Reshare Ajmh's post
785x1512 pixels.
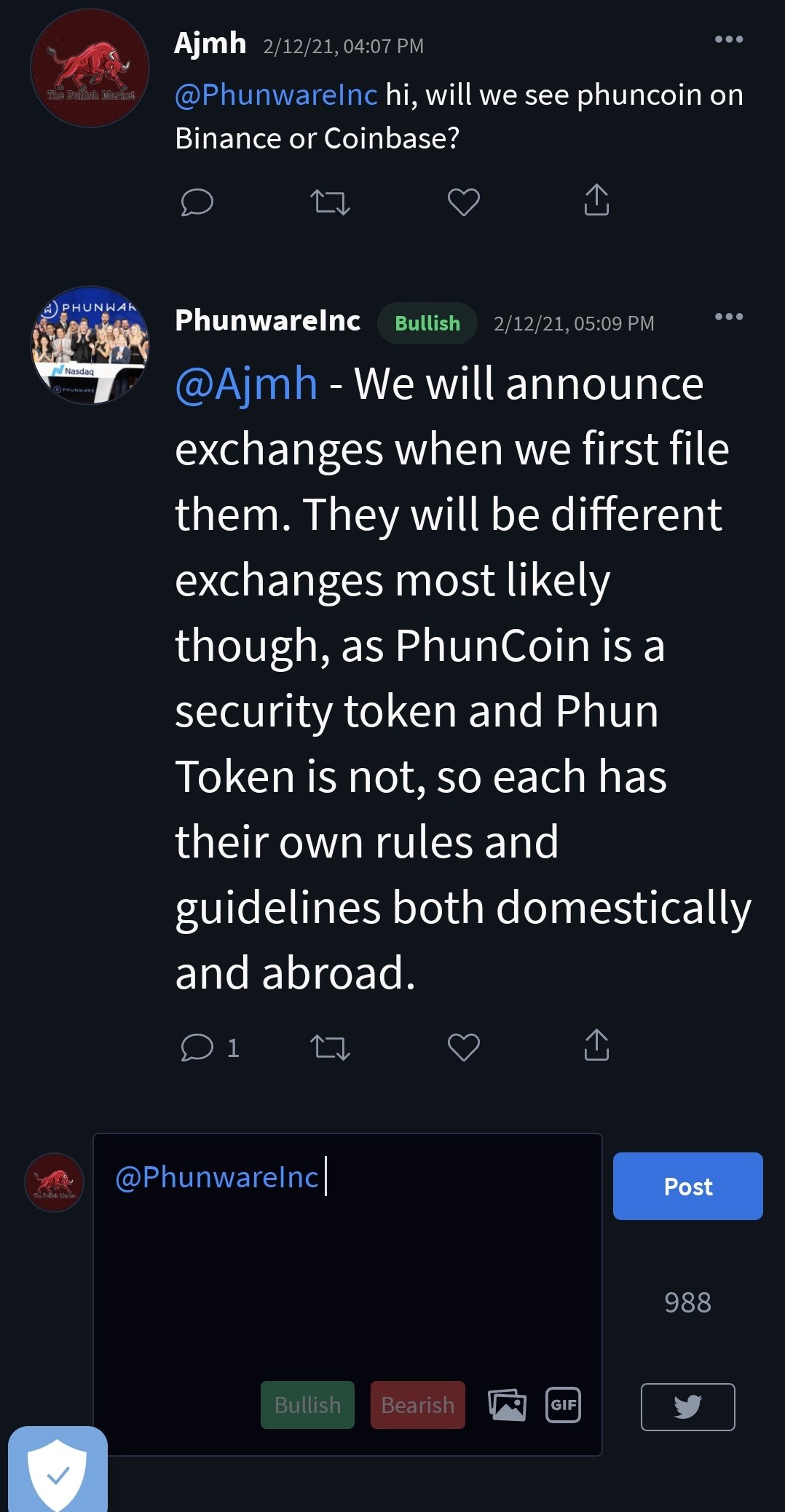coord(330,202)
